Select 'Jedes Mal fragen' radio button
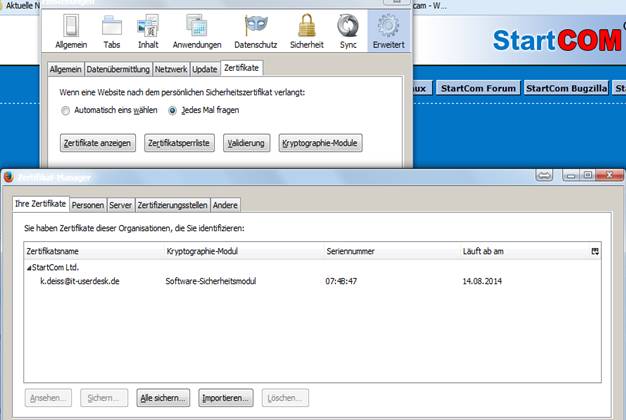The width and height of the screenshot is (626, 420). (x=172, y=111)
